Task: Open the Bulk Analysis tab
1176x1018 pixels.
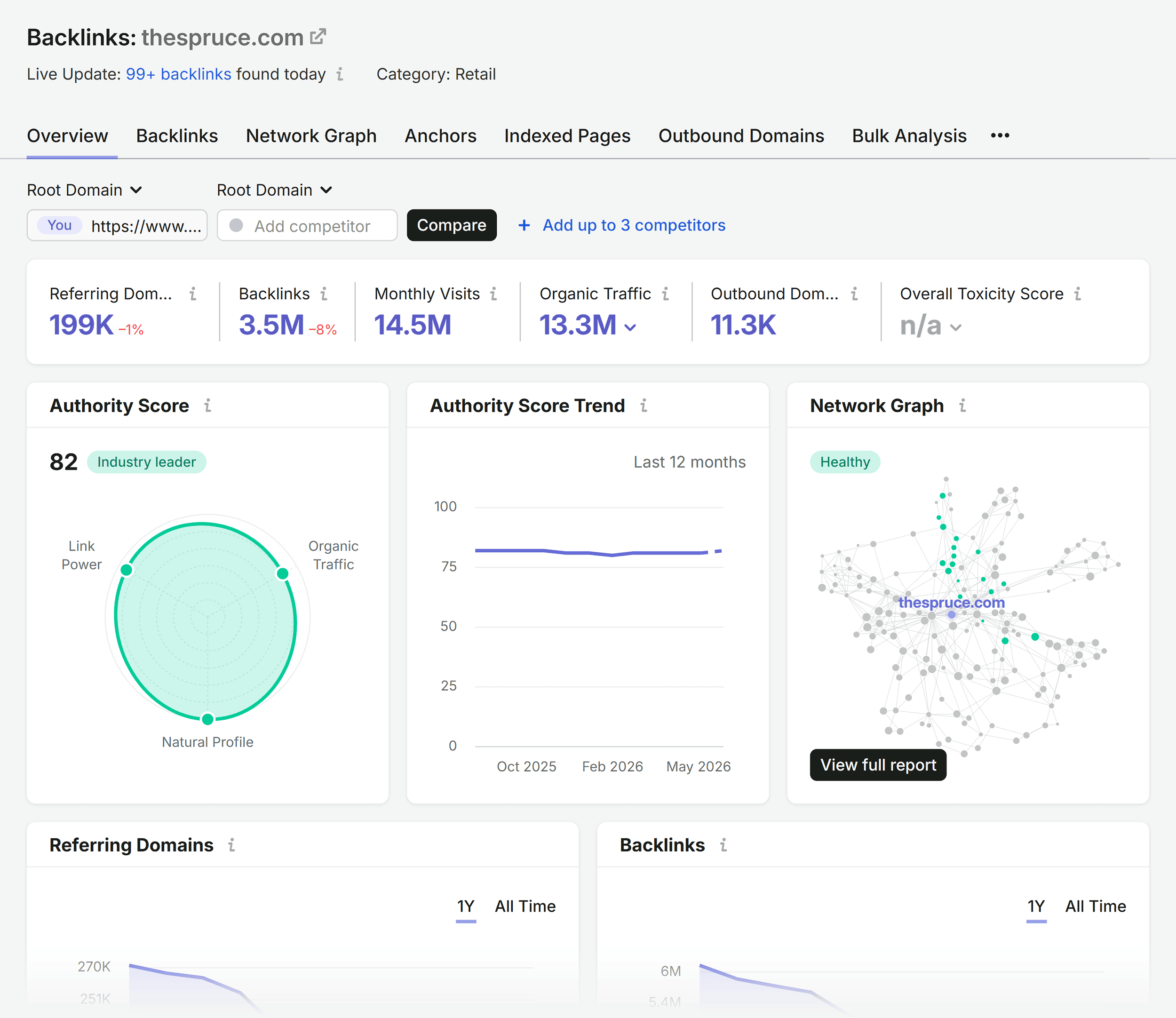Action: (909, 136)
